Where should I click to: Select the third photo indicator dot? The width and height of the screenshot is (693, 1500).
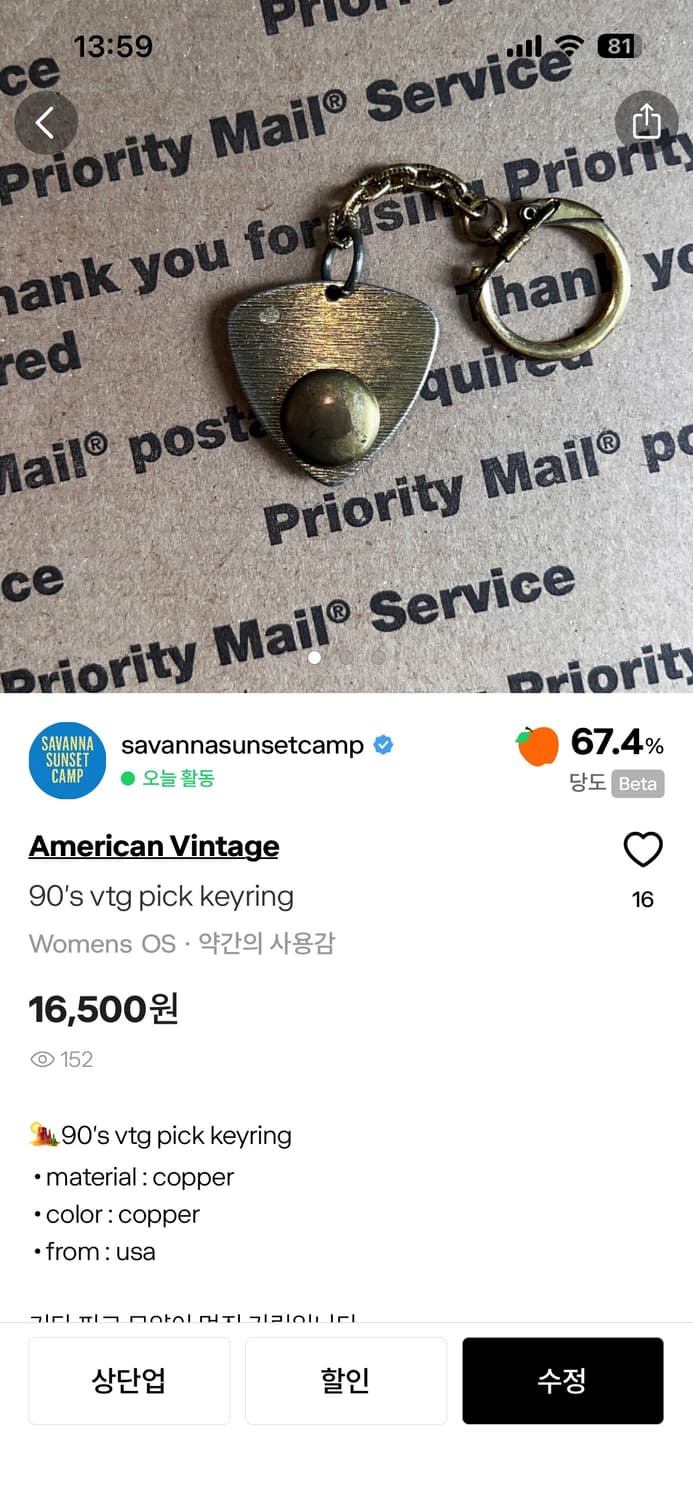point(378,657)
